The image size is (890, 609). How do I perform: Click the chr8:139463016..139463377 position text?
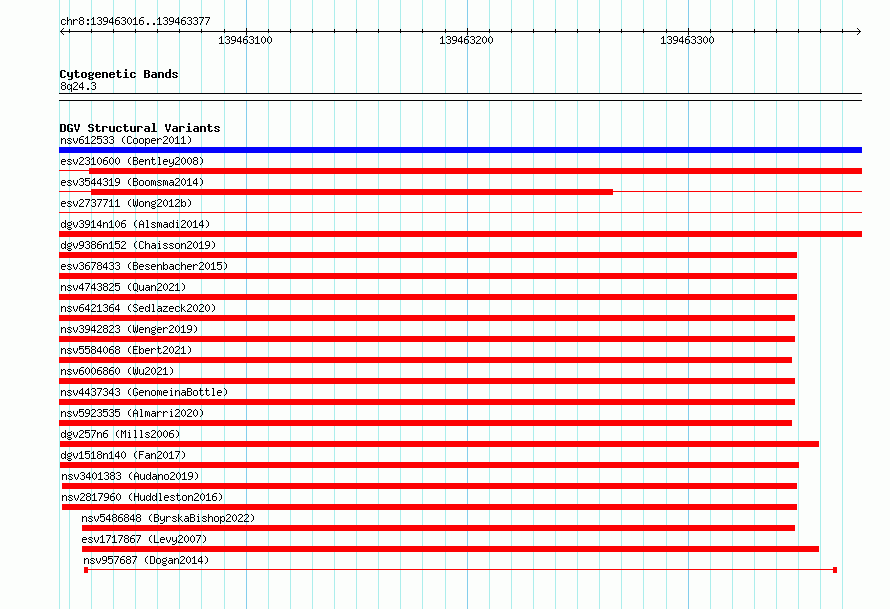(135, 21)
